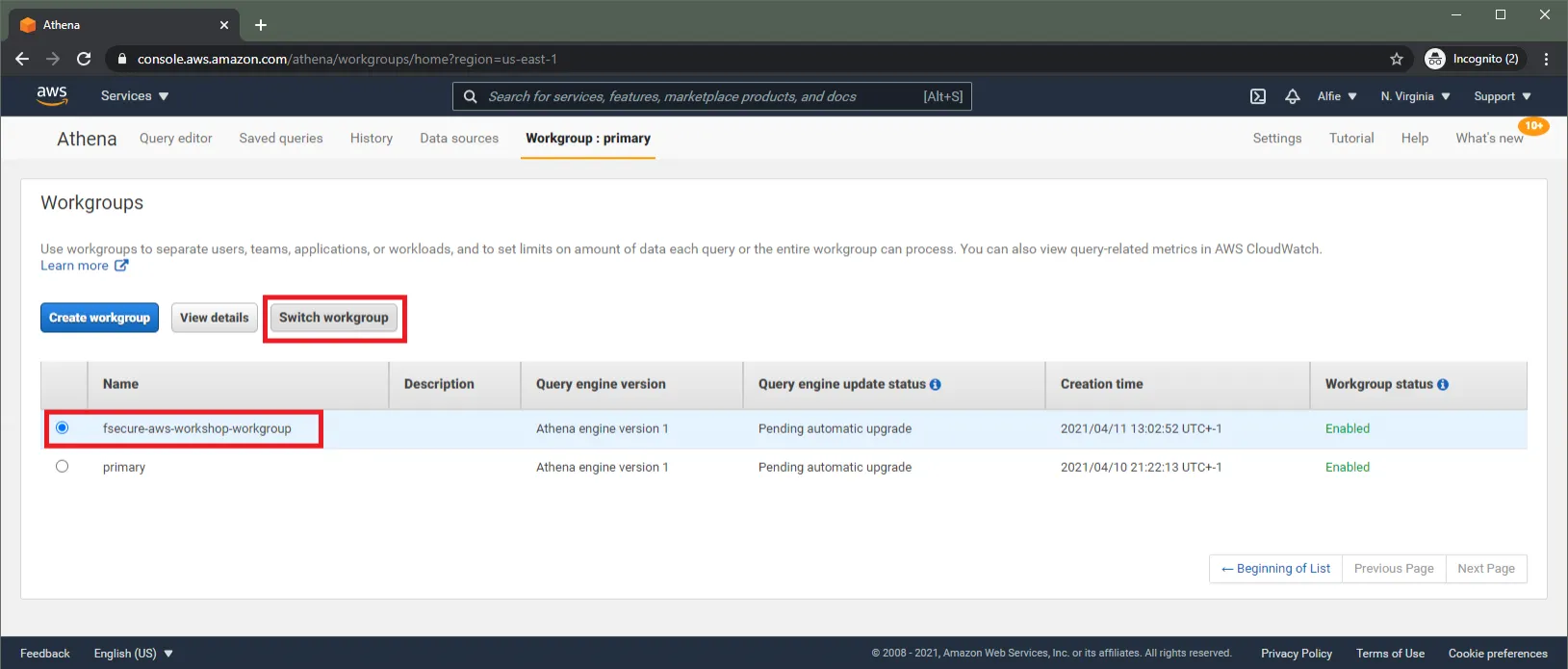
Task: Open English (US) language selector
Action: [134, 653]
